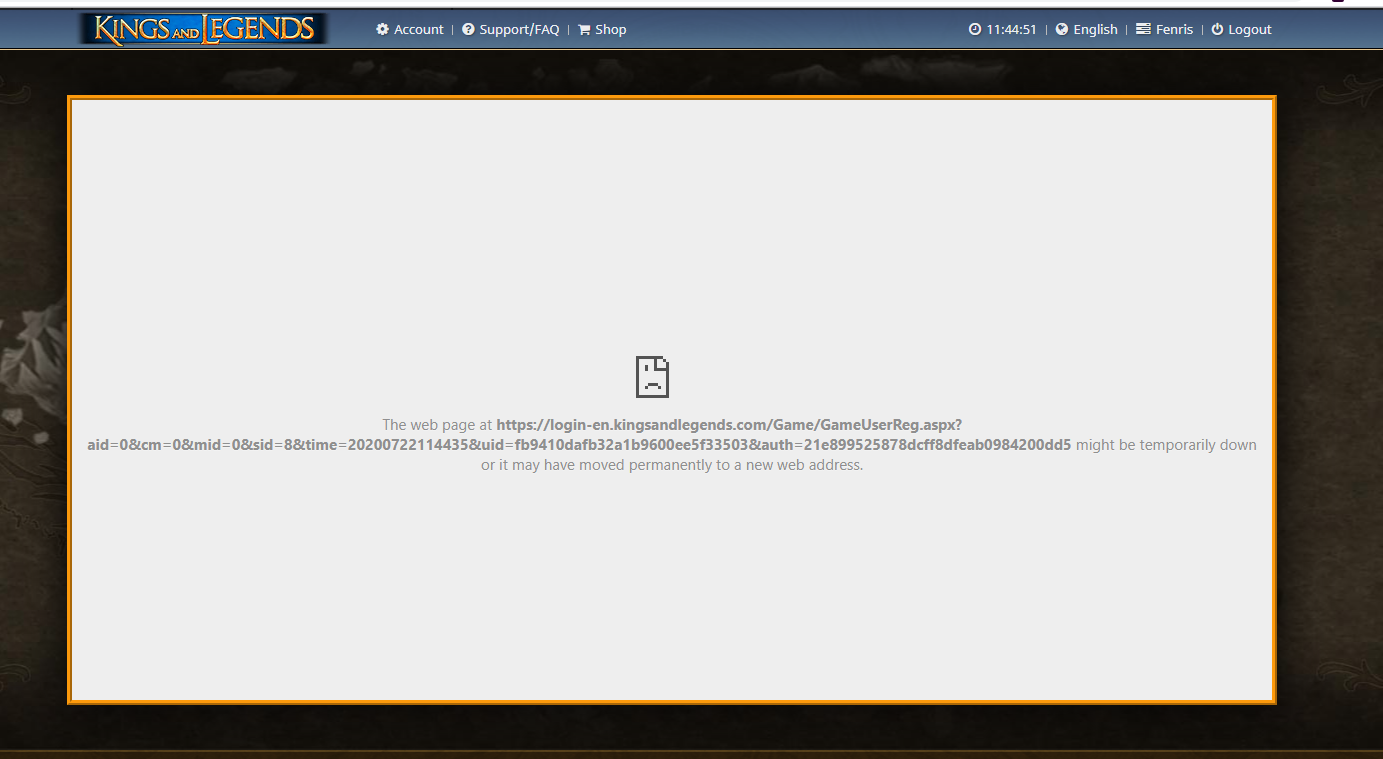Open the Shop link
1383x759 pixels.
[x=610, y=30]
